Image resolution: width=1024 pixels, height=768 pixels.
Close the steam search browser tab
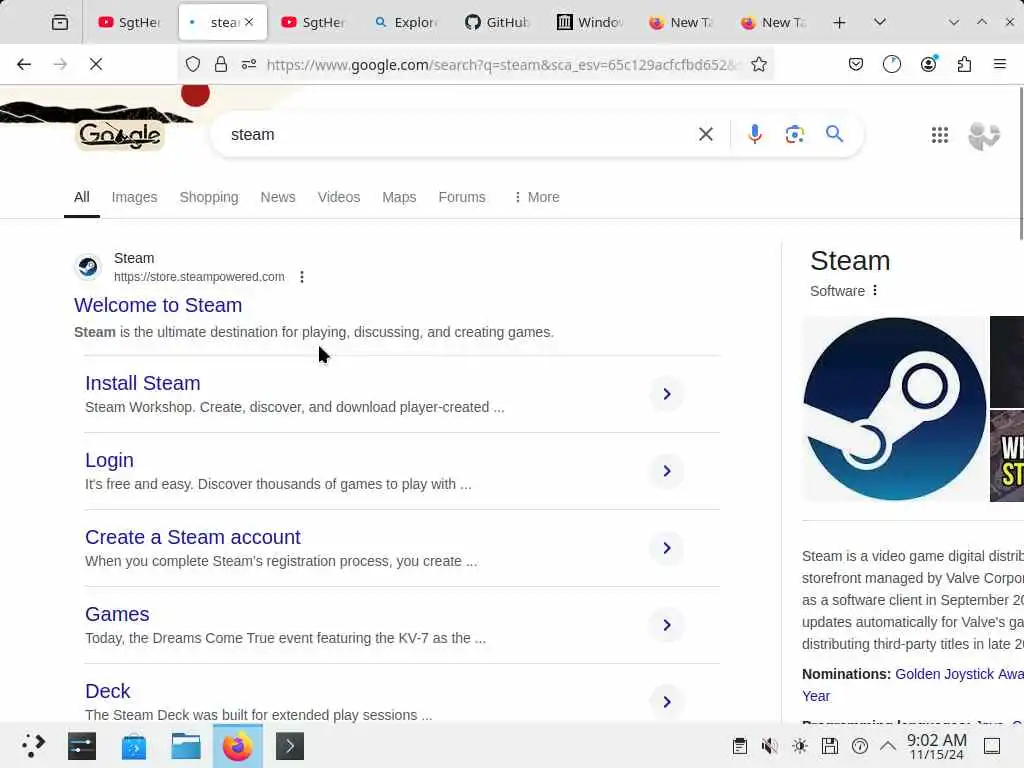click(x=249, y=22)
